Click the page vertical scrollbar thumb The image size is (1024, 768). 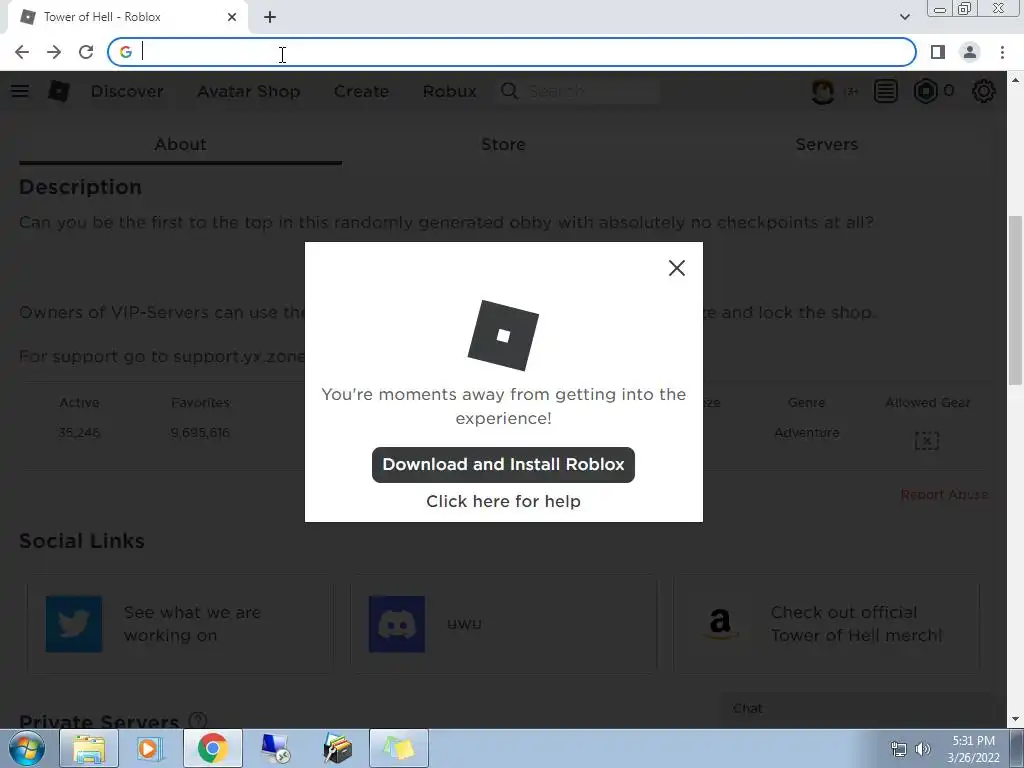1016,300
